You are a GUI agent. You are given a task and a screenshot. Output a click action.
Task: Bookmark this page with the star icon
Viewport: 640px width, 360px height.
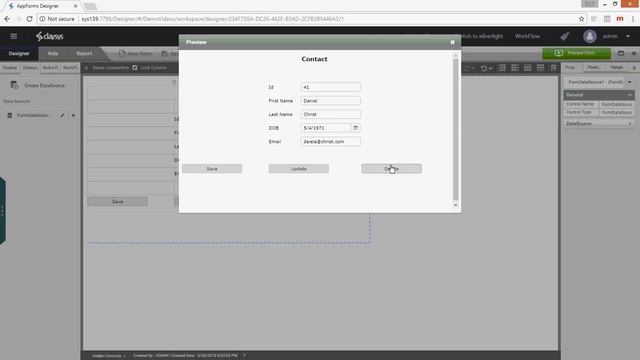[x=581, y=19]
